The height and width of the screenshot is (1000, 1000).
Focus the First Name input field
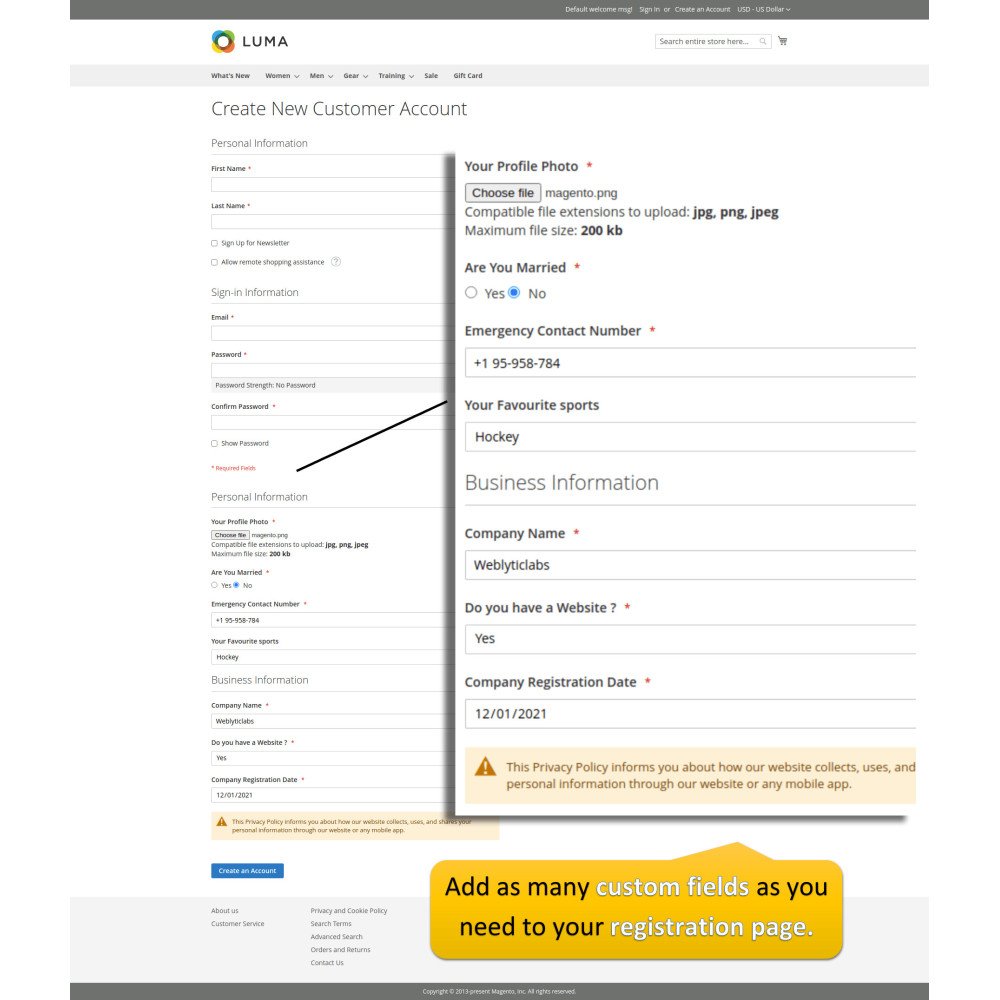coord(332,185)
